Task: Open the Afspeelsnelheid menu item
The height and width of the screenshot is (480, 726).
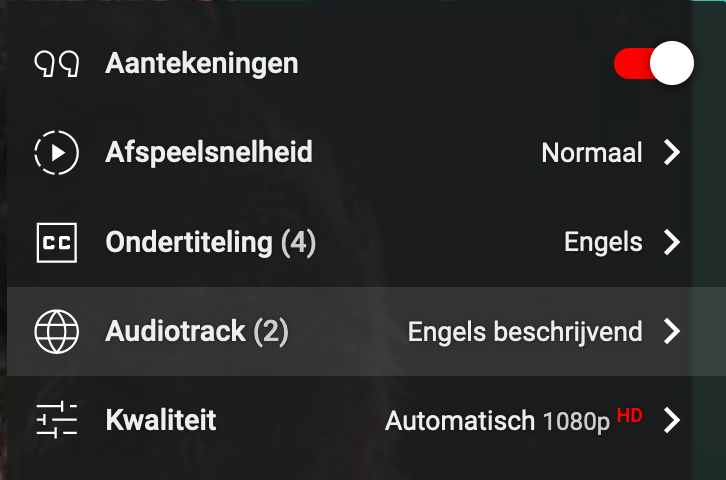Action: (x=209, y=153)
